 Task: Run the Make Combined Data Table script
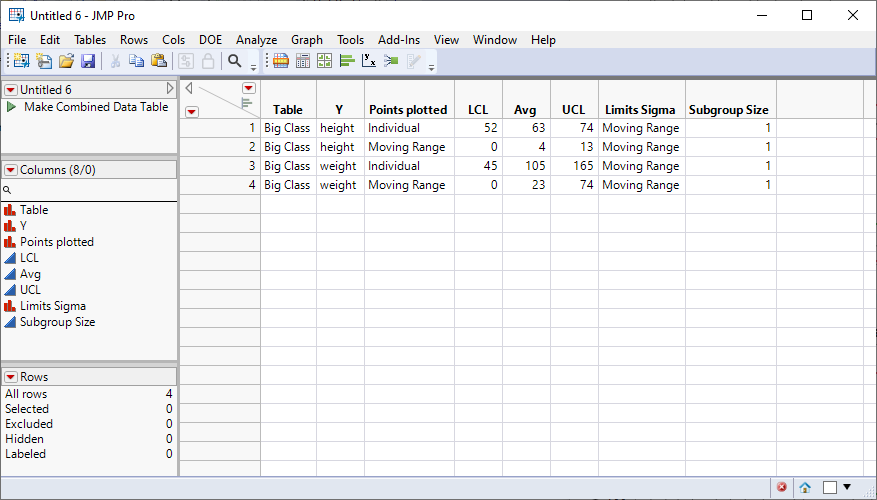[11, 107]
